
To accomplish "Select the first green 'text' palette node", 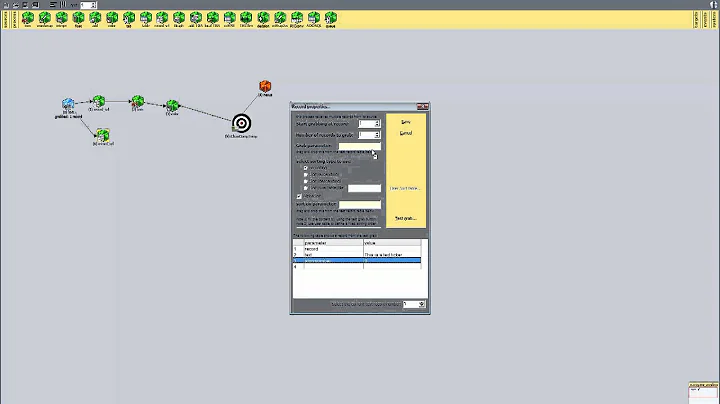I will pyautogui.click(x=28, y=18).
